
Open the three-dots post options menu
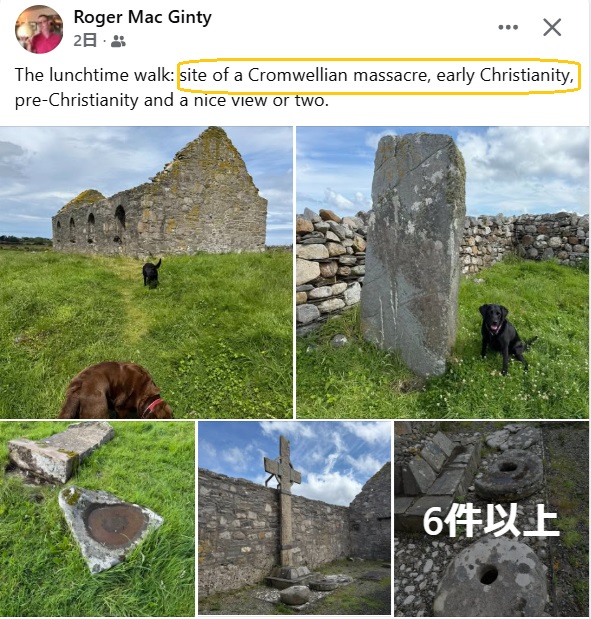tap(508, 27)
